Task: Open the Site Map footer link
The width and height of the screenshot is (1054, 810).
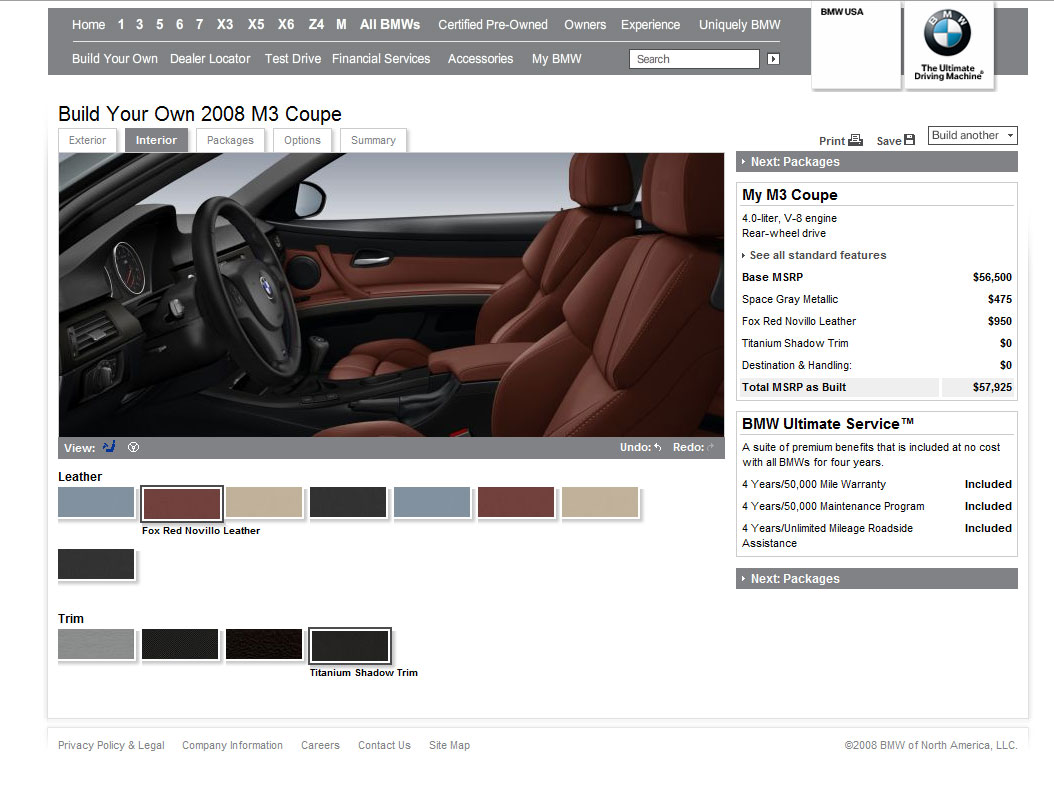Action: tap(450, 745)
